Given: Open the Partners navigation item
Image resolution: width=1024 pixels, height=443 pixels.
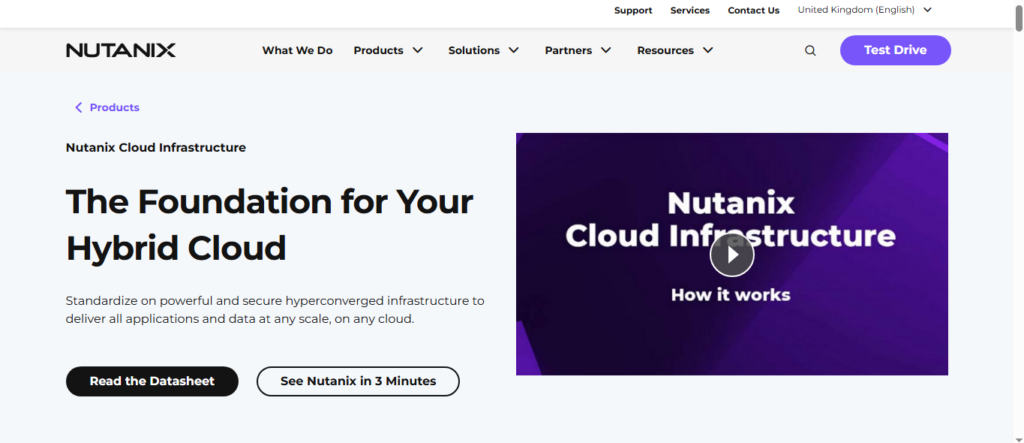Looking at the screenshot, I should [x=568, y=50].
